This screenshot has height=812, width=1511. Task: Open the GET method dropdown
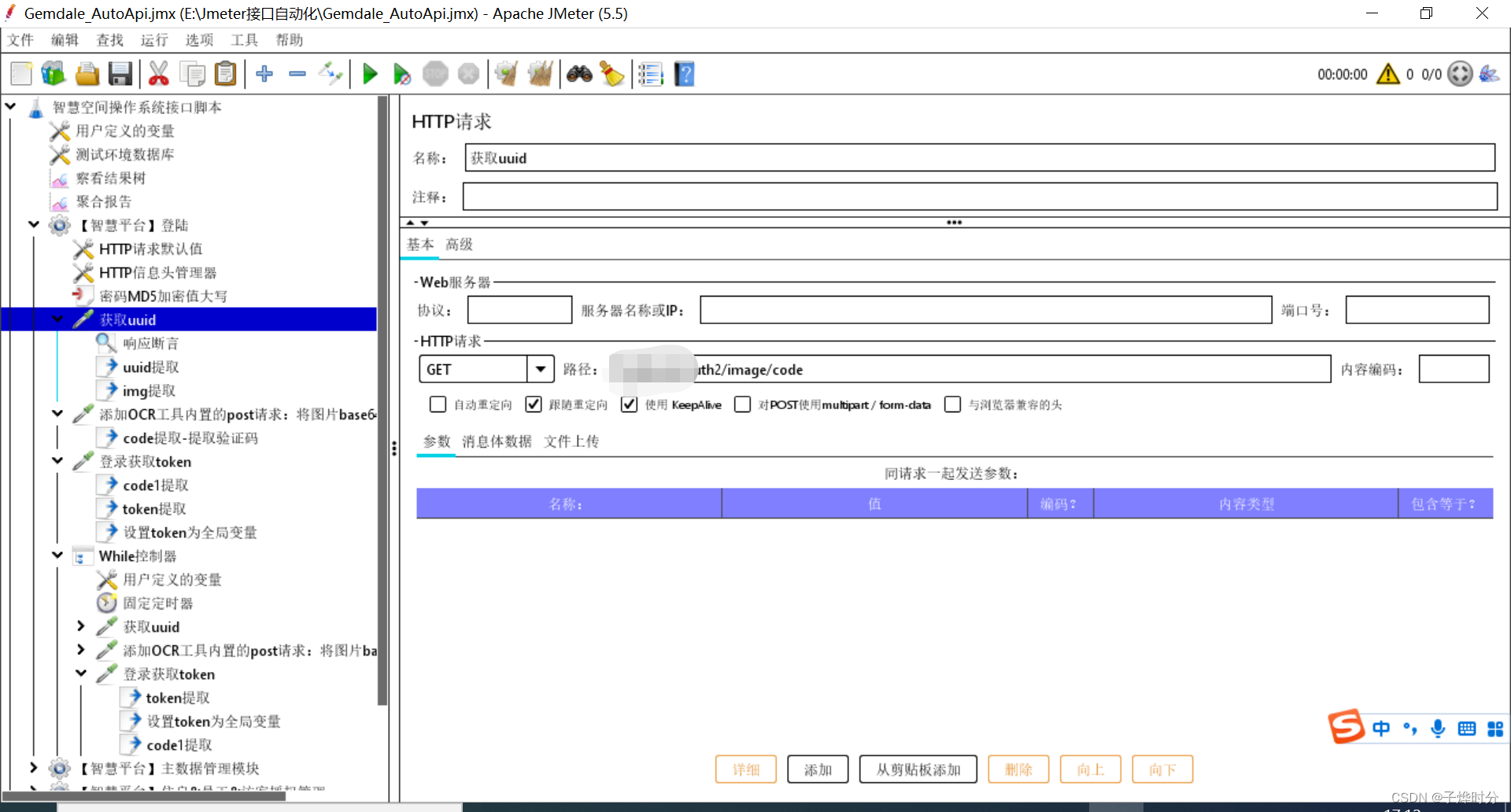coord(540,369)
